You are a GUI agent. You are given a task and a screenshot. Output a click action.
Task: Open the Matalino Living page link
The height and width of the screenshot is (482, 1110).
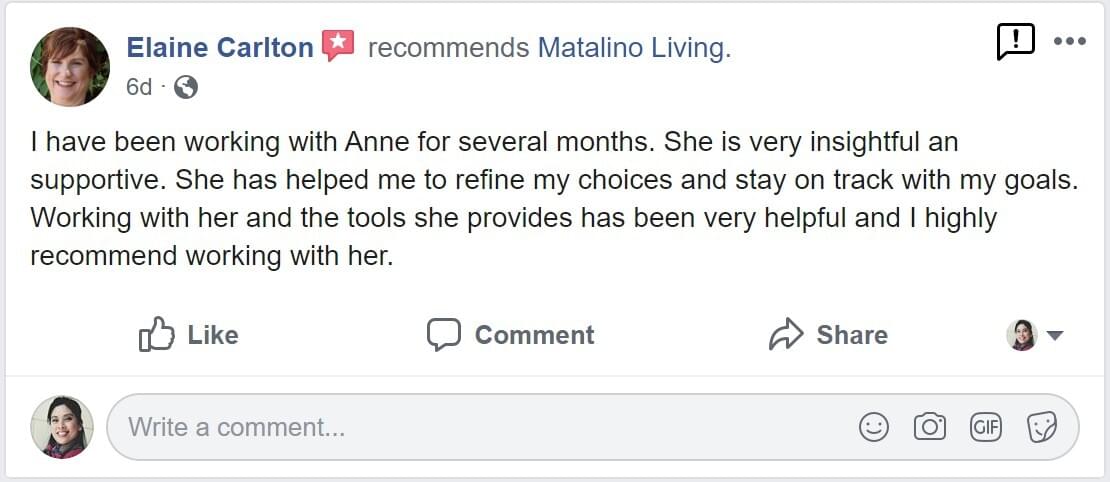(x=633, y=47)
